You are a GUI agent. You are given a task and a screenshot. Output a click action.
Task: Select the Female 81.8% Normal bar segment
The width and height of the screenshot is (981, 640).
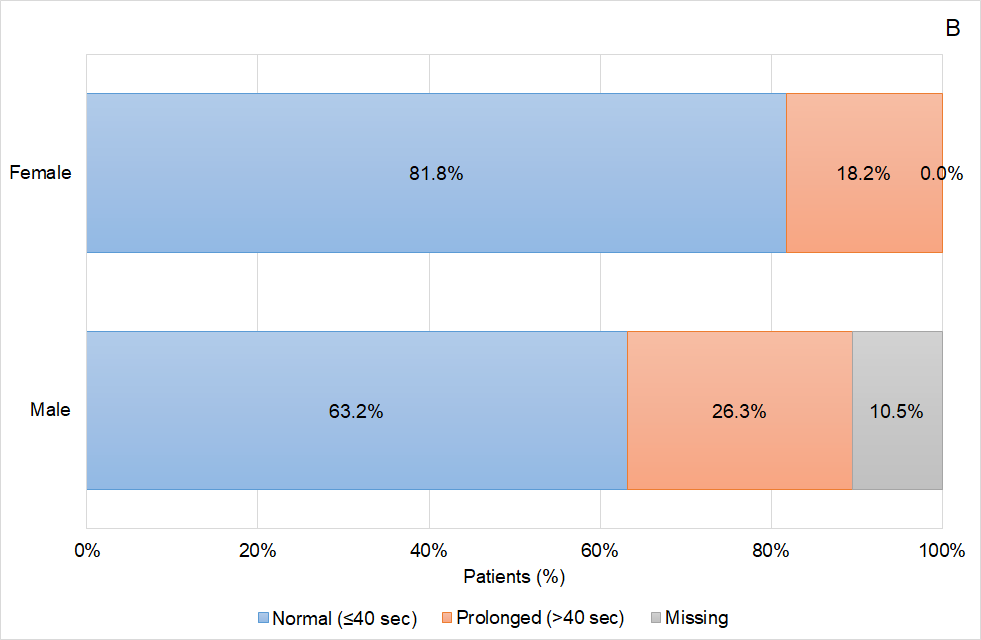(x=436, y=173)
